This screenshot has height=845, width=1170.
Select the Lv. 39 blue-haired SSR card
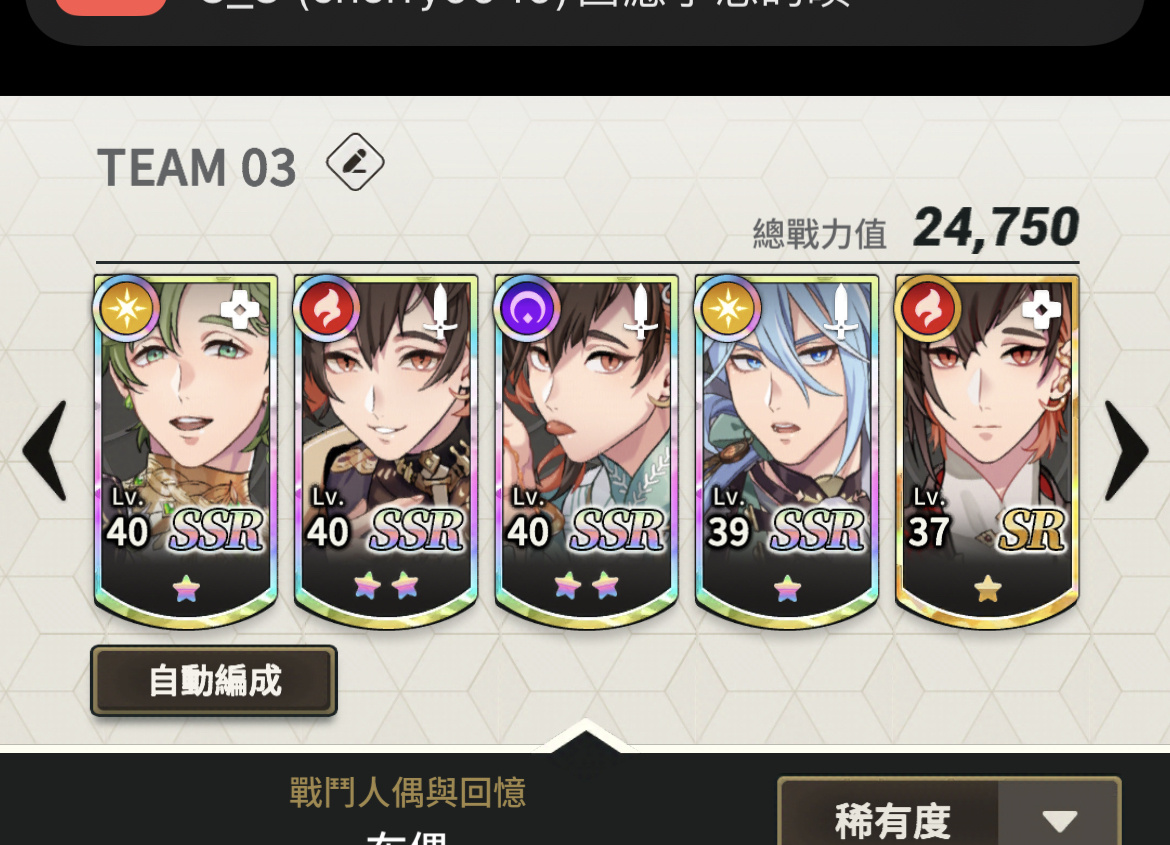click(x=786, y=451)
